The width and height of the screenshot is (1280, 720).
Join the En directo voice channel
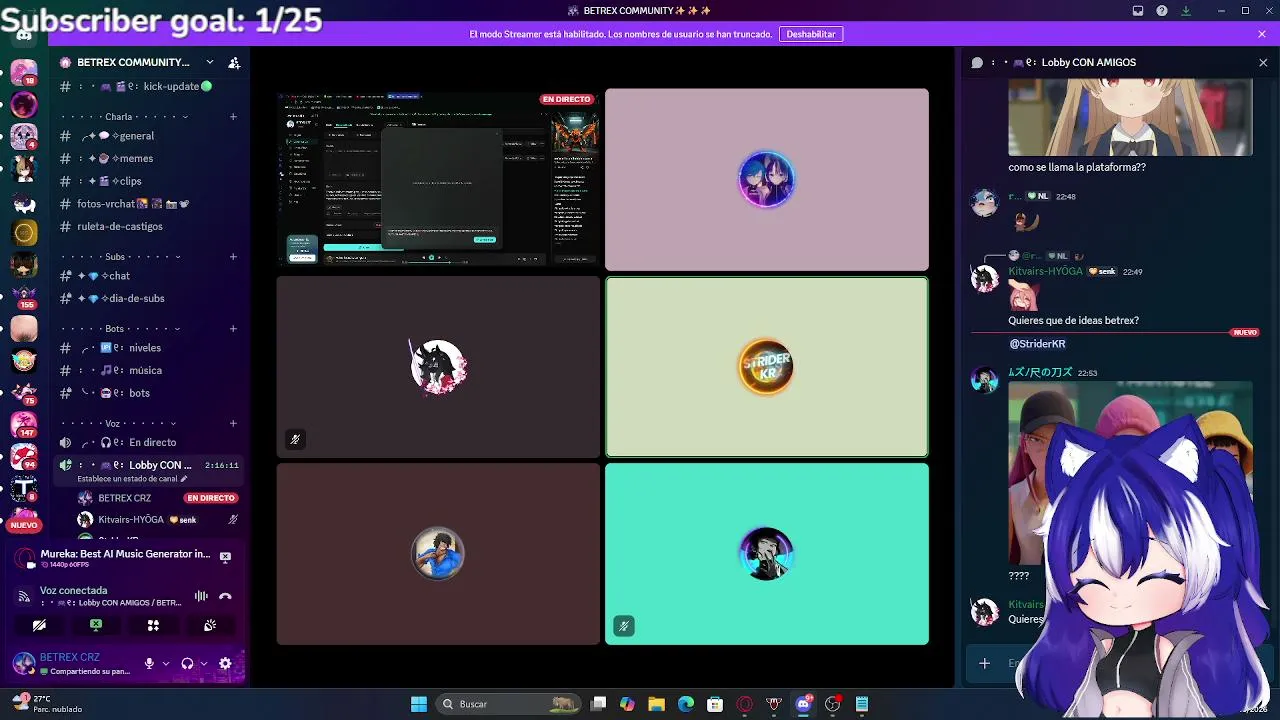(x=149, y=442)
